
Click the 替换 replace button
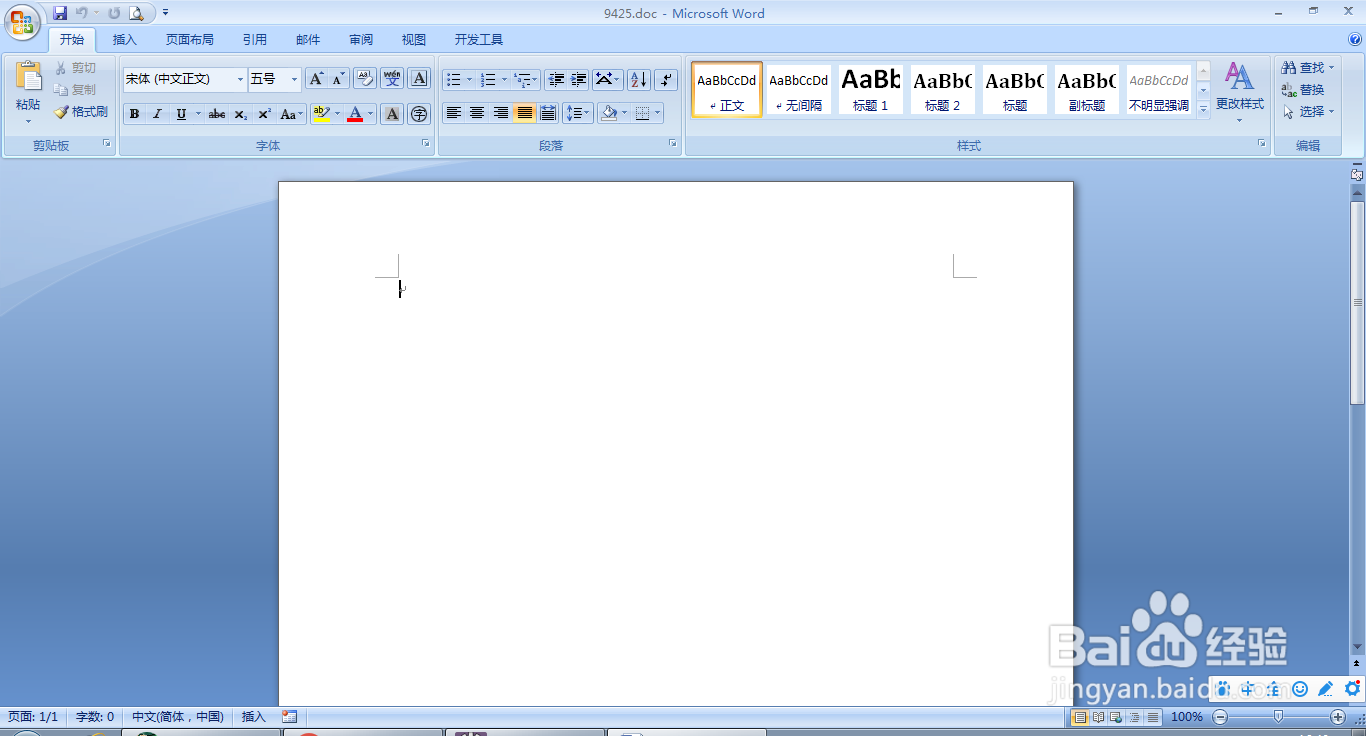click(x=1302, y=90)
